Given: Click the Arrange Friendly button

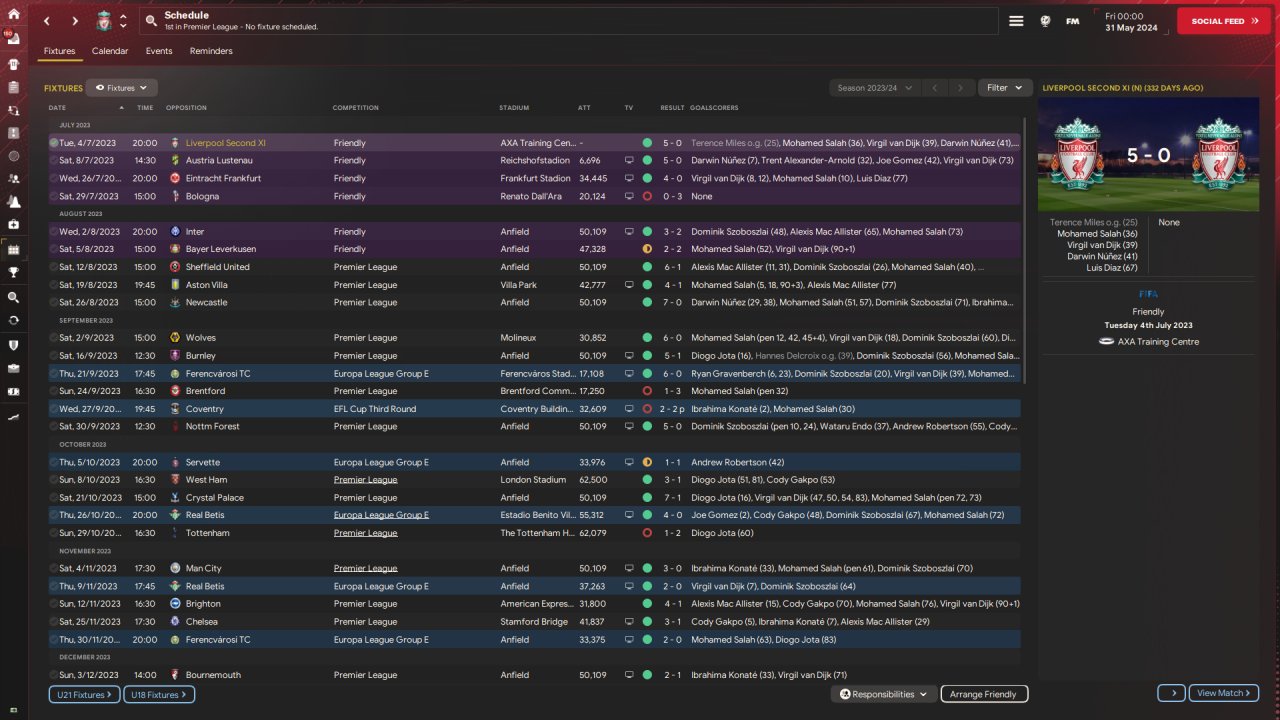Looking at the screenshot, I should 984,694.
